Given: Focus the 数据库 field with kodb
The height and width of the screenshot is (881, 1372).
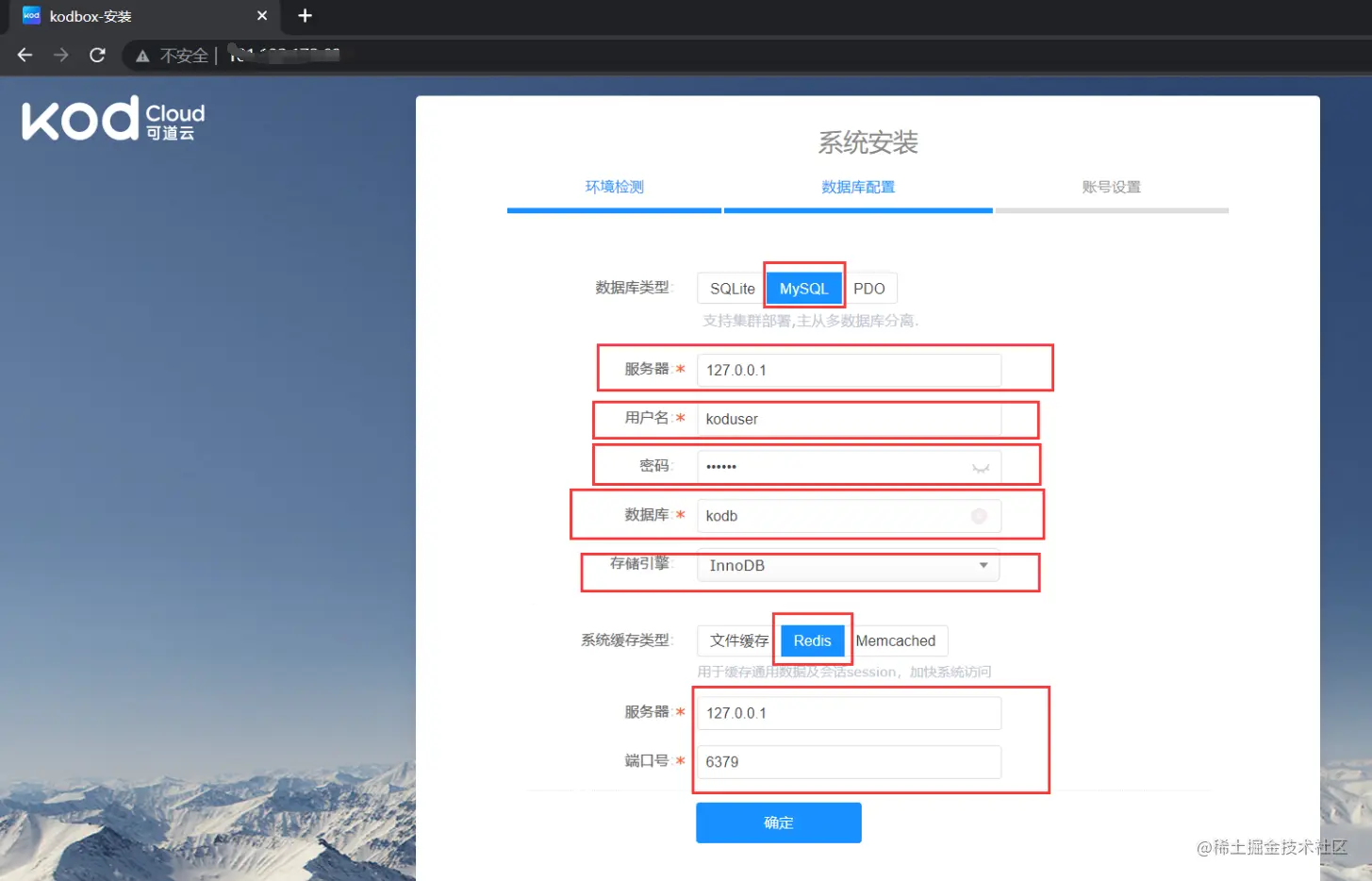Looking at the screenshot, I should point(849,516).
